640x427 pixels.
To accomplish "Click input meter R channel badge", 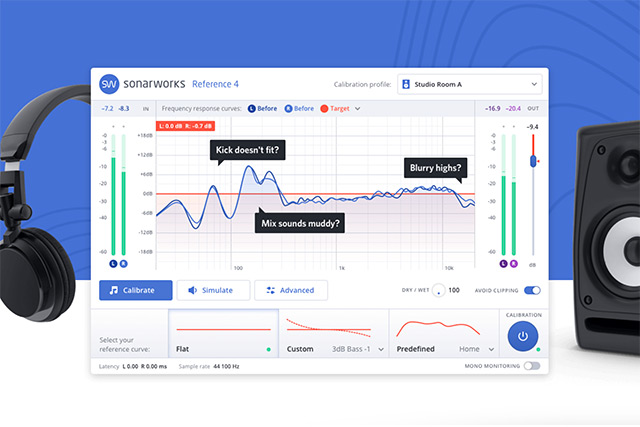I will point(123,263).
